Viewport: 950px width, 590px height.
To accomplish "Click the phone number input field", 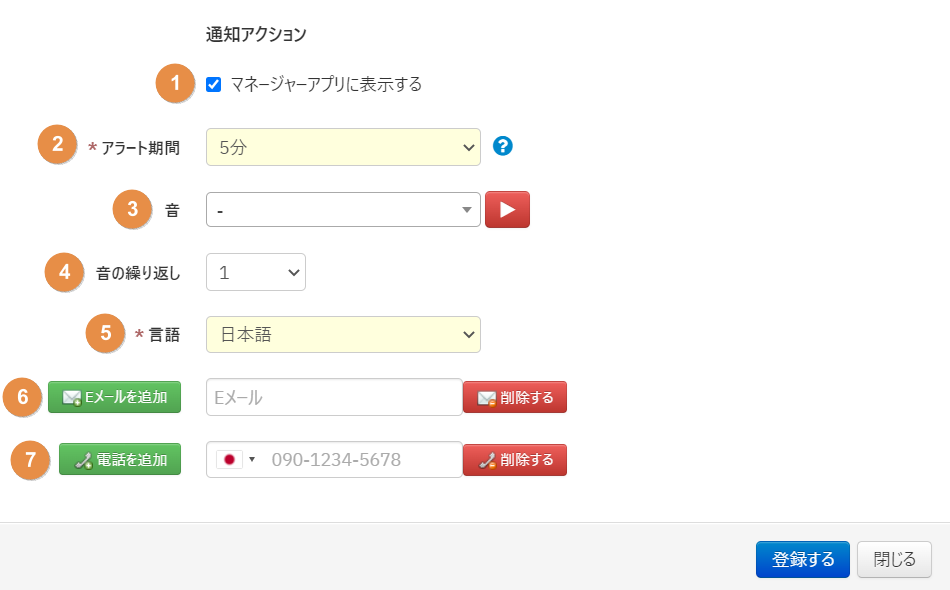I will (x=360, y=460).
